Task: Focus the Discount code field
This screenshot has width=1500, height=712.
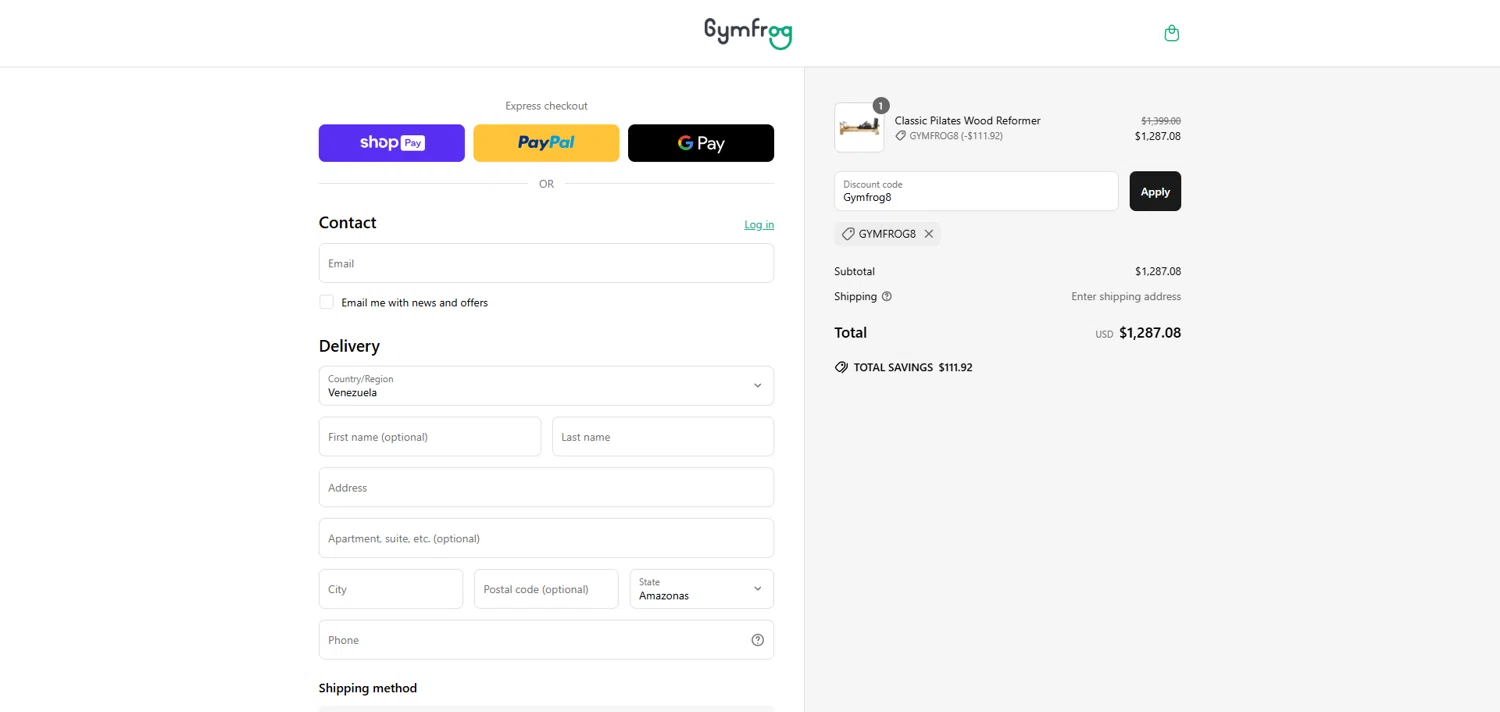Action: tap(976, 191)
